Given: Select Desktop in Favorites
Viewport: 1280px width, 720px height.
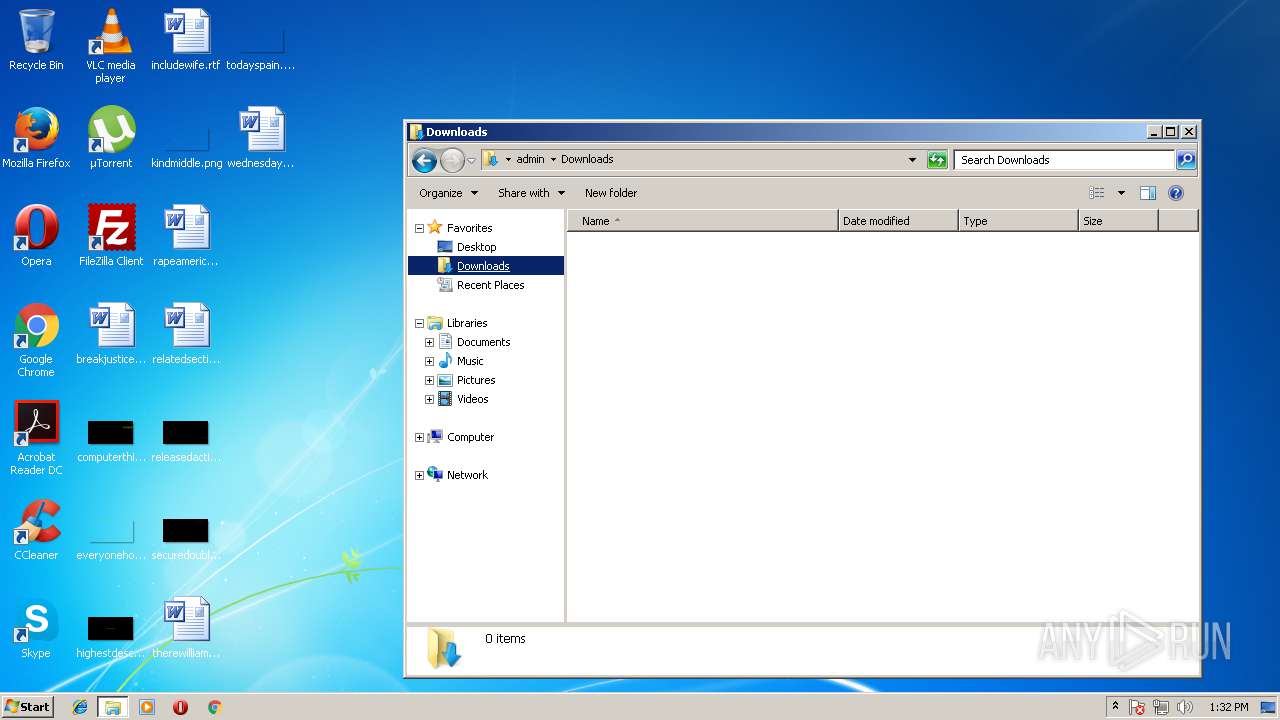Looking at the screenshot, I should click(x=476, y=247).
